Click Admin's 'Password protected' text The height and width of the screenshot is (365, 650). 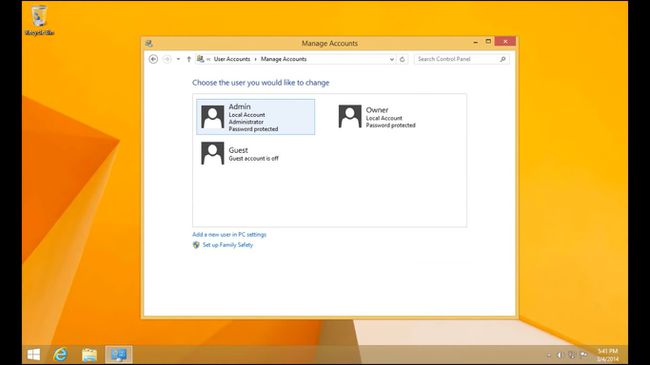(x=253, y=129)
